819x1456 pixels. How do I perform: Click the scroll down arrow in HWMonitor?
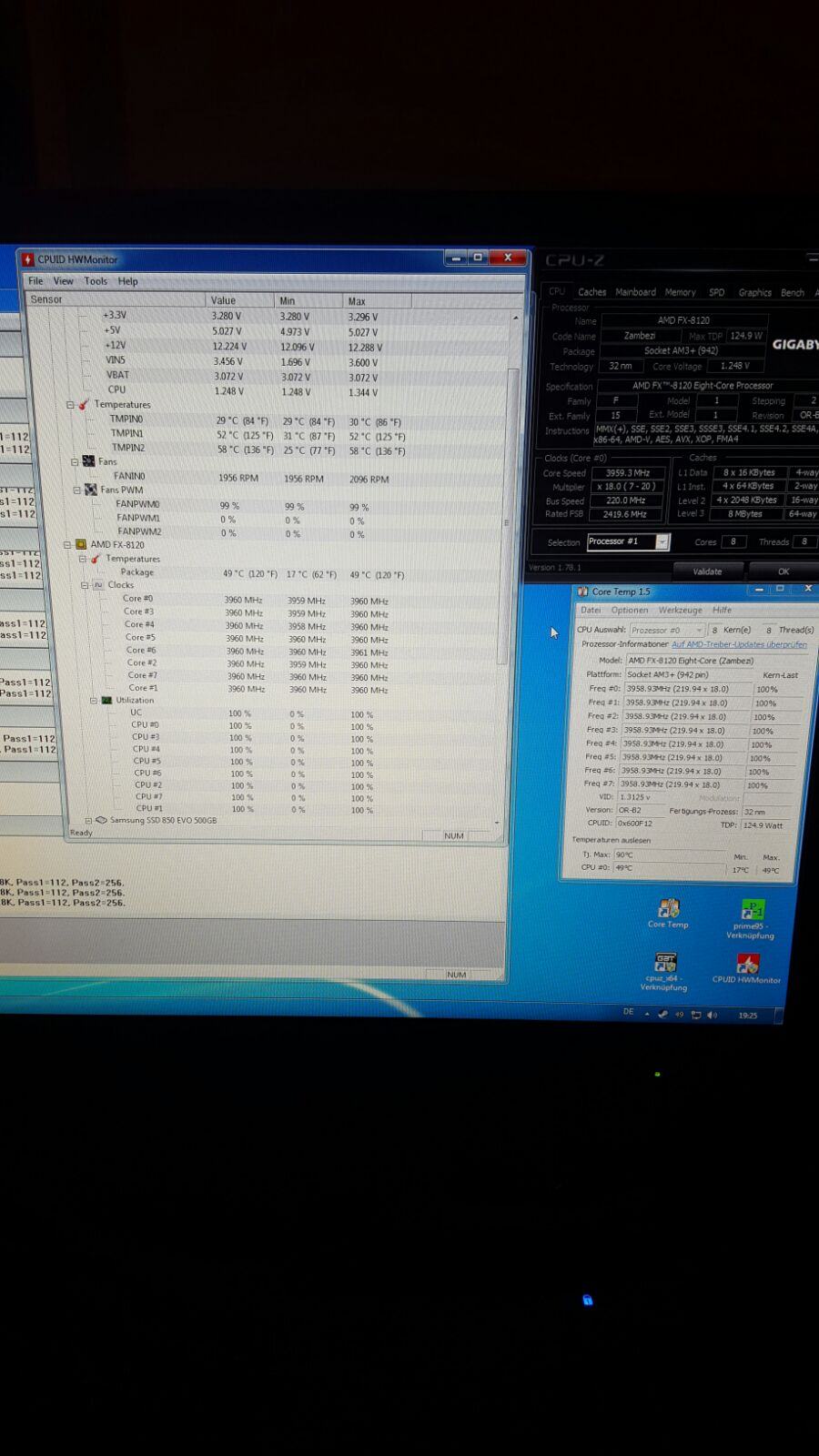498,823
